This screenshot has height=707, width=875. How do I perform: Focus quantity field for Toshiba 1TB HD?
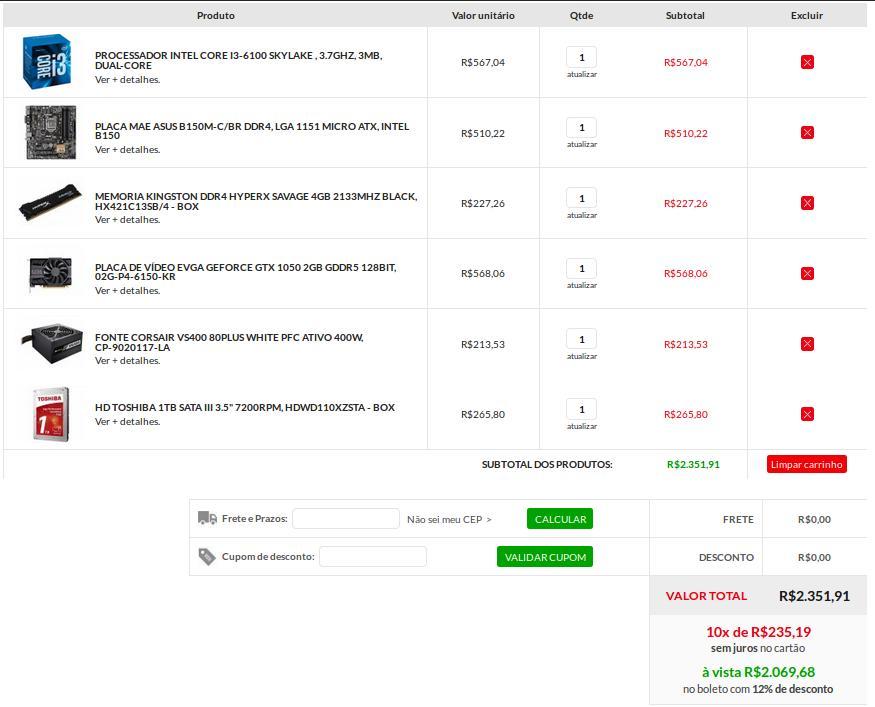581,409
